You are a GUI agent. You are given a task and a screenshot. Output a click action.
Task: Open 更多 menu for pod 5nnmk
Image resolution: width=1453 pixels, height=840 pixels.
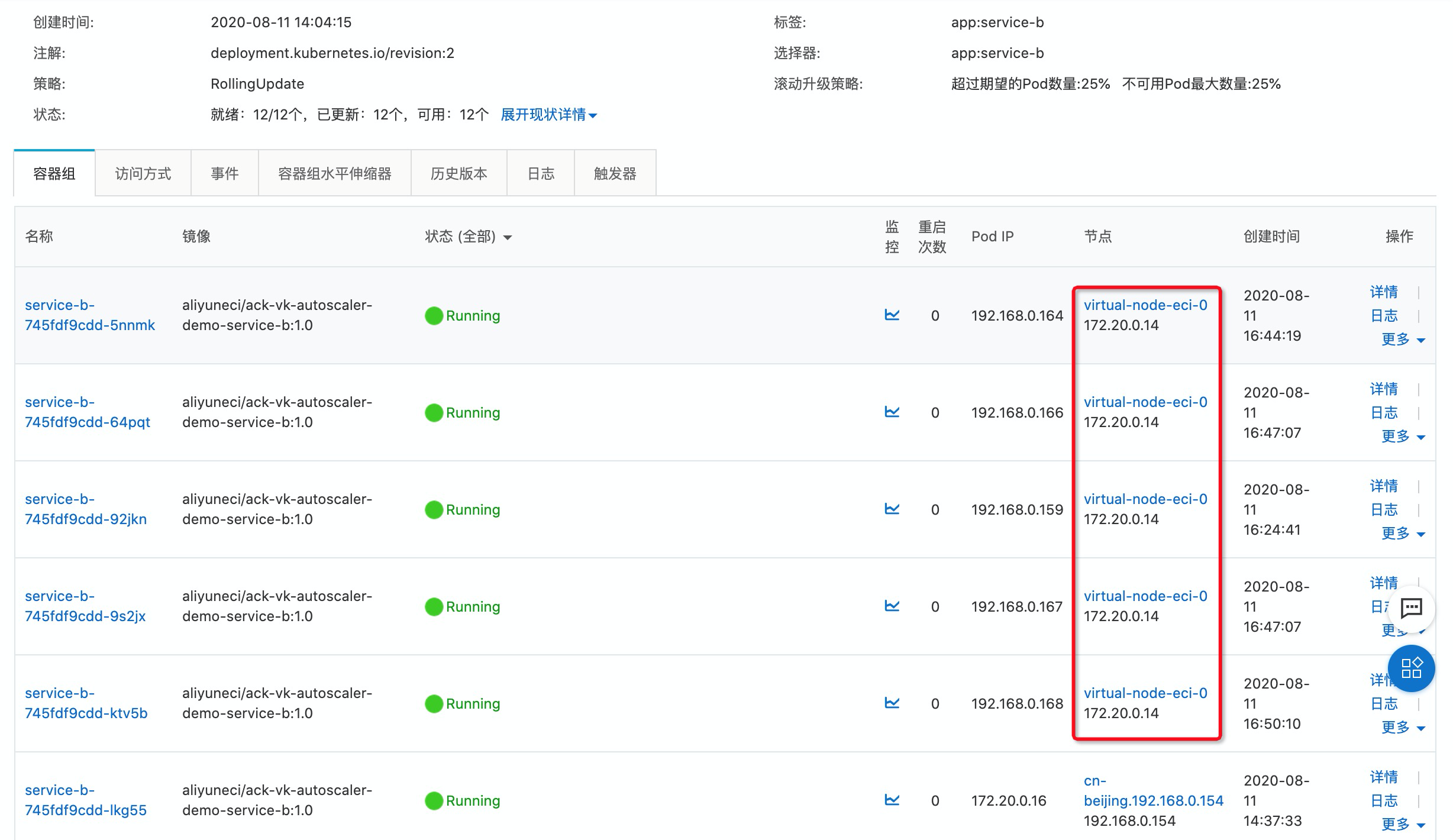[x=1403, y=339]
